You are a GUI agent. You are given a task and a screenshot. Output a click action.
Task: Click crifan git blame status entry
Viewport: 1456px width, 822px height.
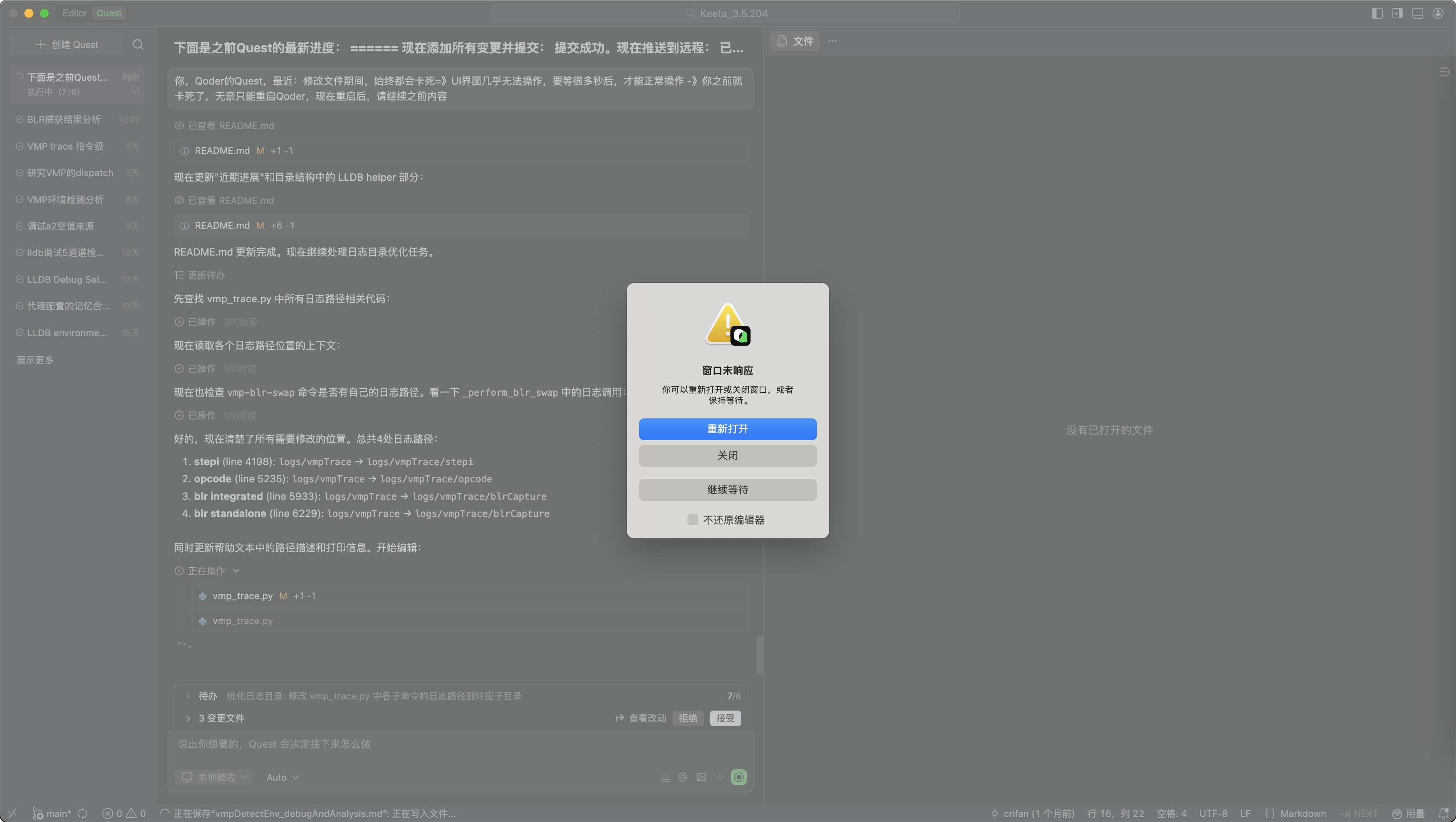[x=1033, y=813]
